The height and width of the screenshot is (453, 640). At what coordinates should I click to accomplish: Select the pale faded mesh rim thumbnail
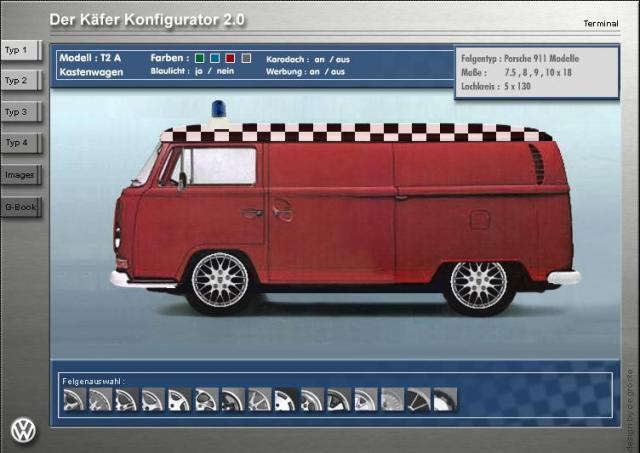coord(392,399)
